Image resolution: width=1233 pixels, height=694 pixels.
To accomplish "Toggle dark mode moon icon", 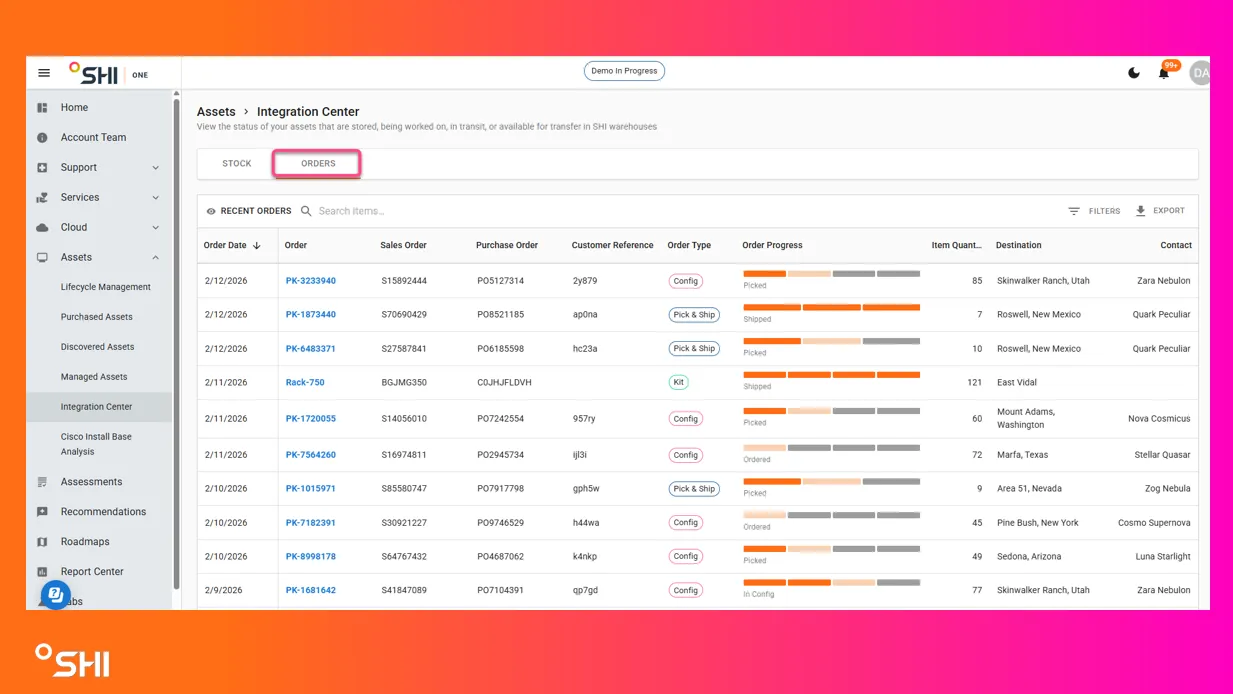I will 1134,73.
